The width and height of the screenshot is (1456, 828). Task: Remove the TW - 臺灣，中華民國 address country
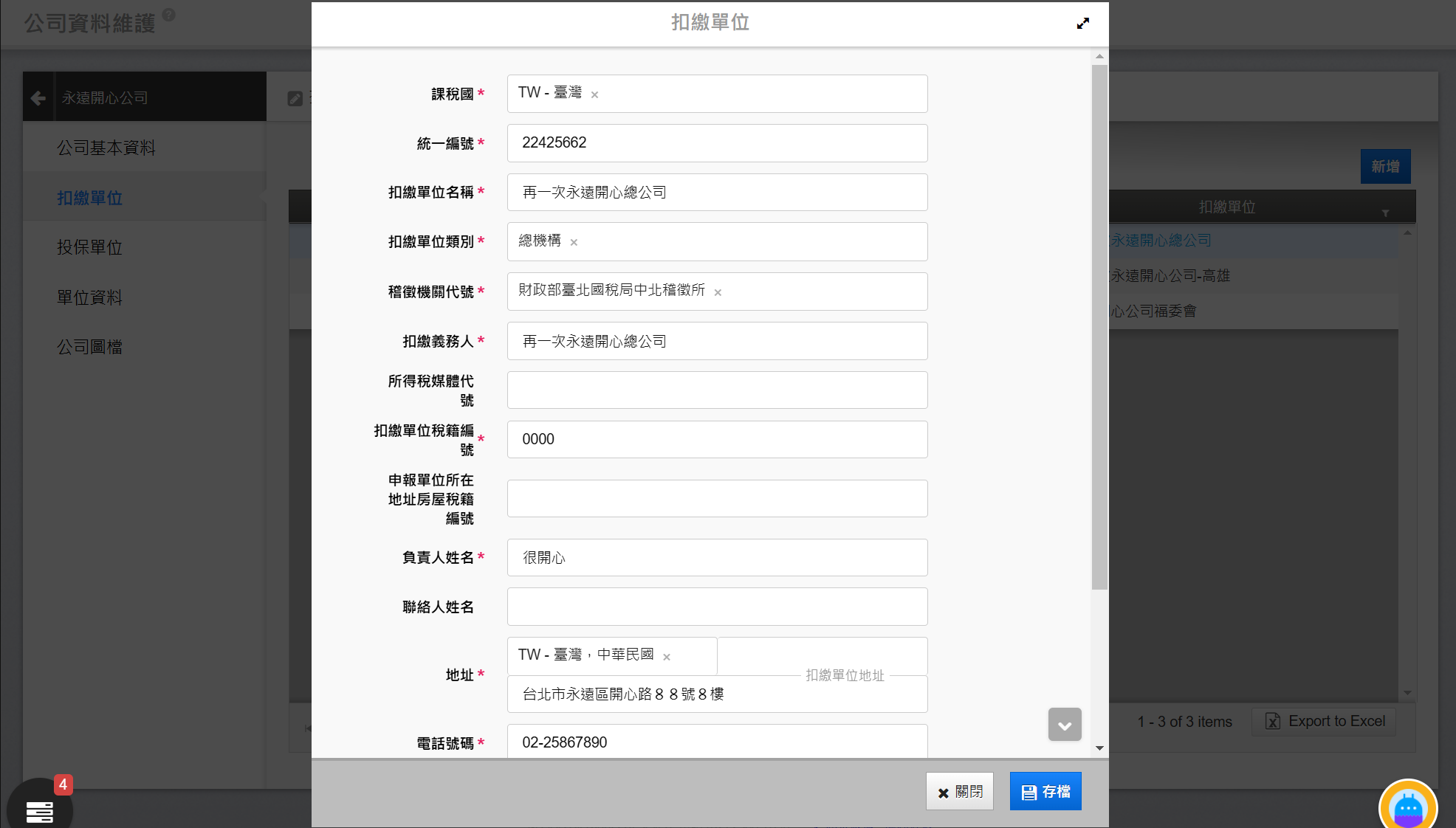667,657
